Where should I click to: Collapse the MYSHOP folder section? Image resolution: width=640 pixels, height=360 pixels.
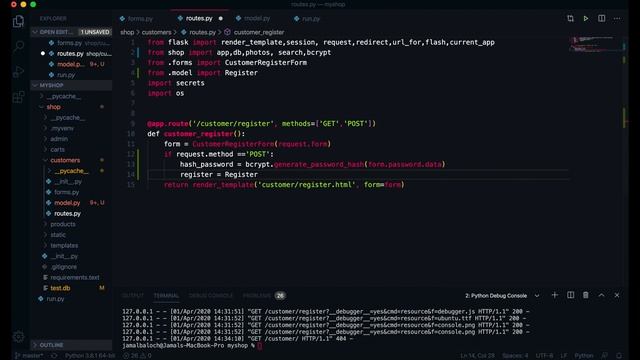(71, 85)
